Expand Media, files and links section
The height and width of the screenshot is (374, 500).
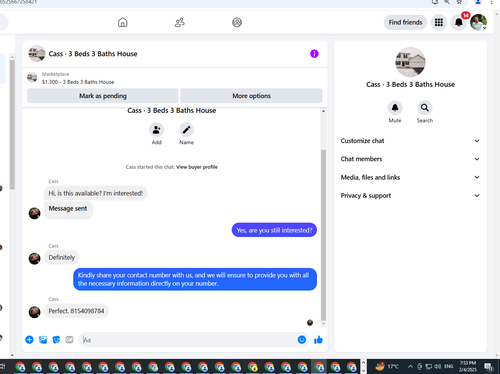pos(410,177)
